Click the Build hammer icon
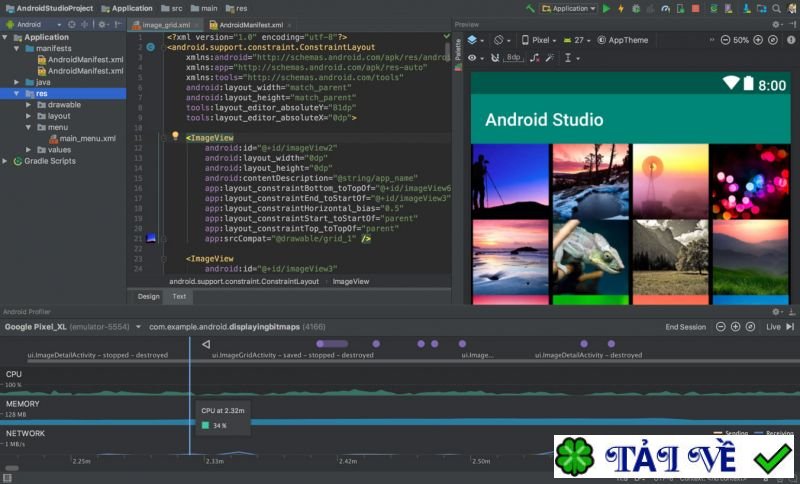This screenshot has height=484, width=800. pyautogui.click(x=530, y=8)
